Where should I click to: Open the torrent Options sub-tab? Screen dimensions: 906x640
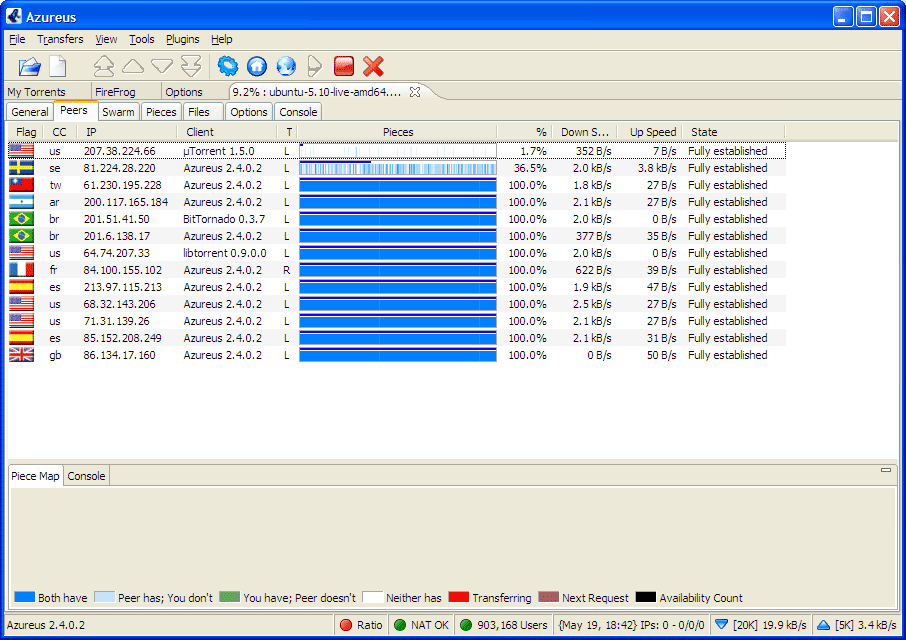click(x=248, y=112)
